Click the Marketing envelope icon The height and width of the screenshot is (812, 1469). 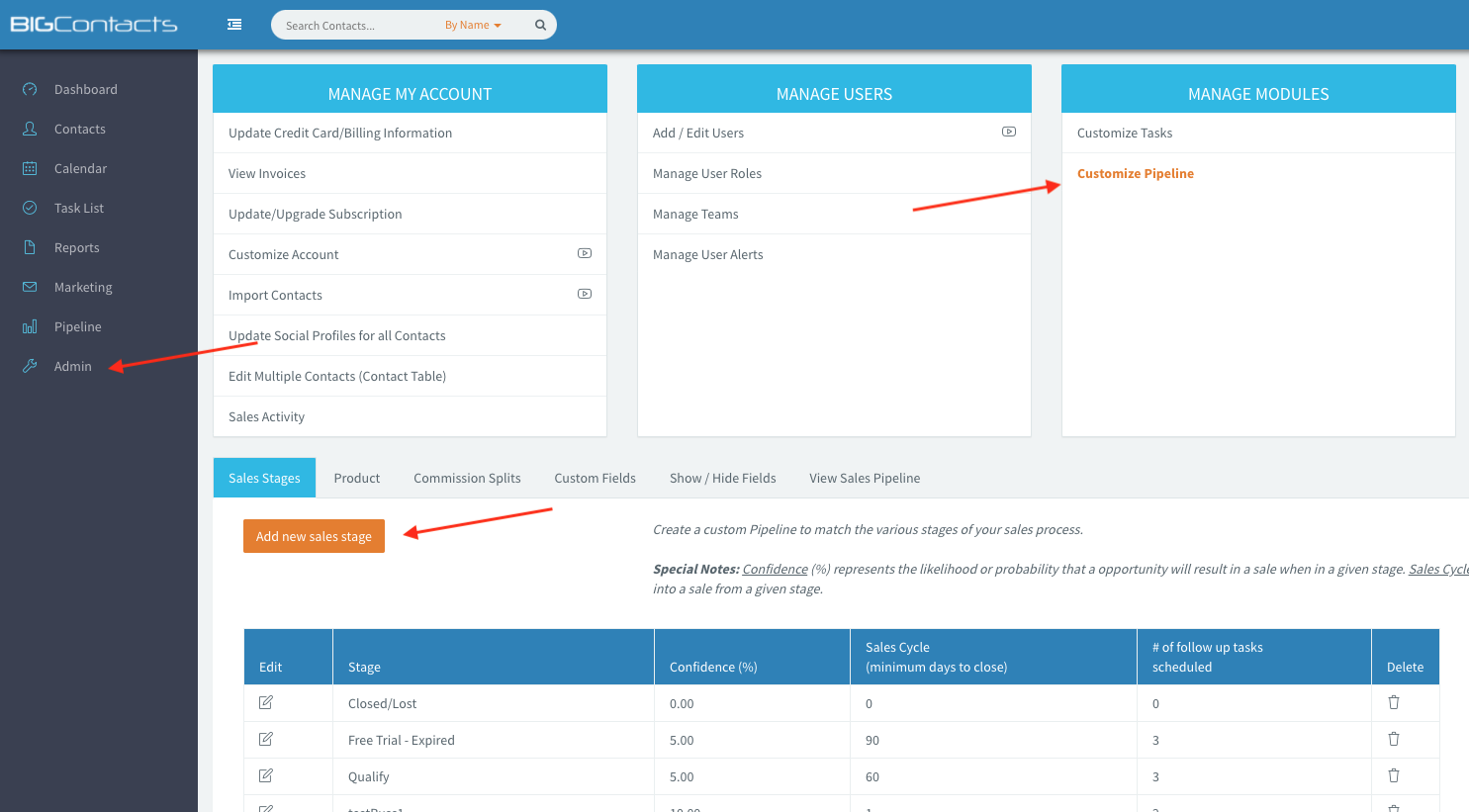pyautogui.click(x=30, y=287)
